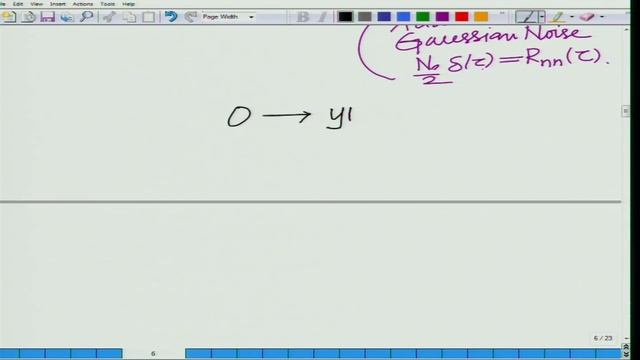Open the Tools menu
Screen dimensions: 640x360
pyautogui.click(x=107, y=4)
